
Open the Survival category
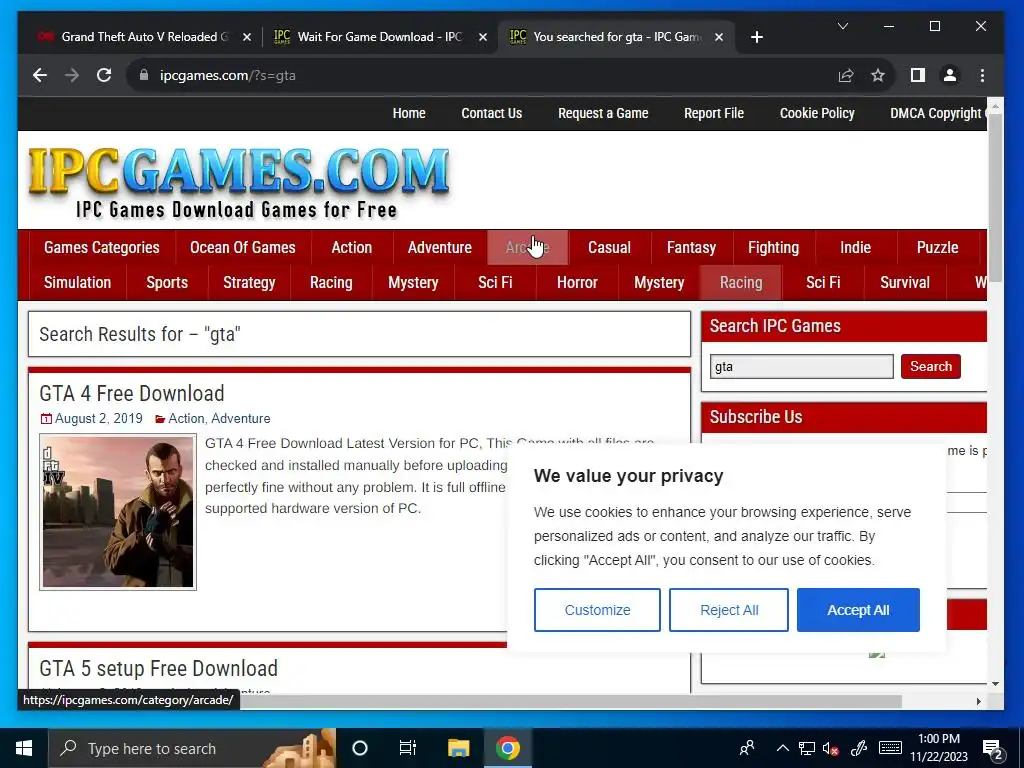[x=904, y=283]
